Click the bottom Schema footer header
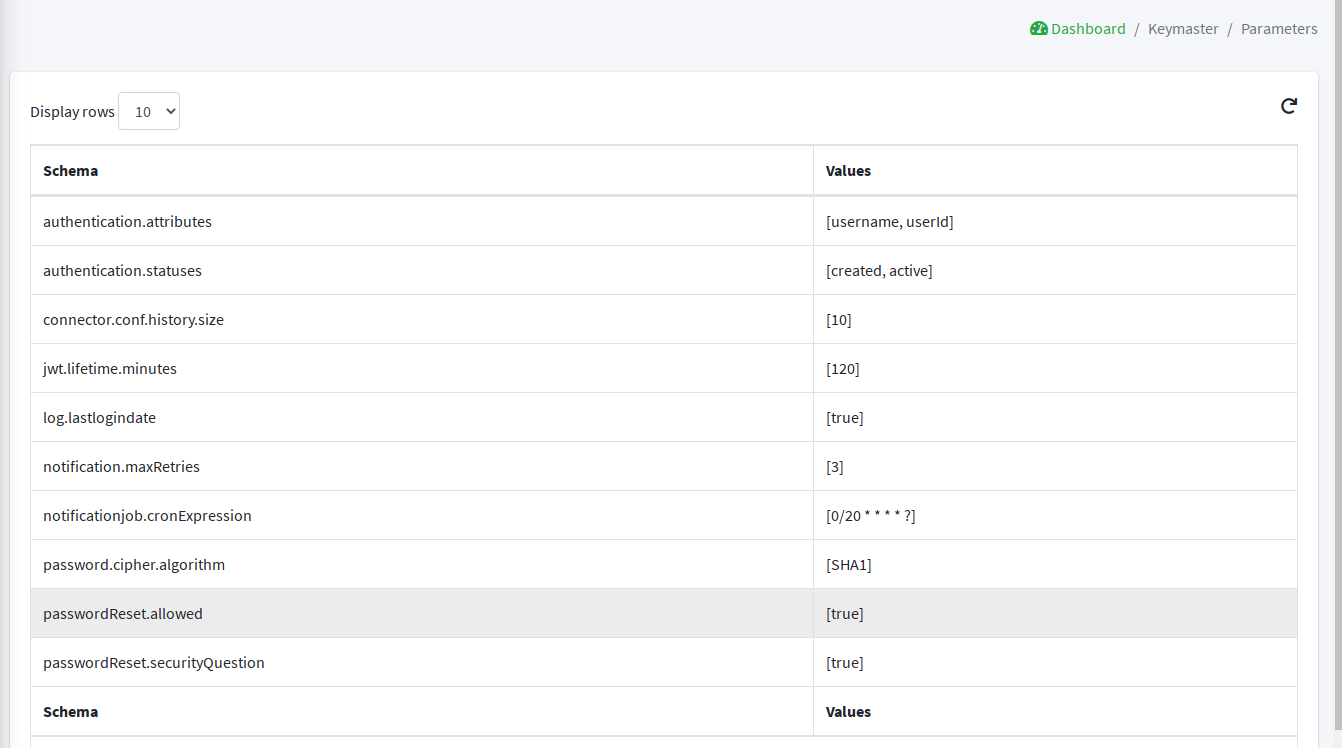The width and height of the screenshot is (1342, 748). 71,712
